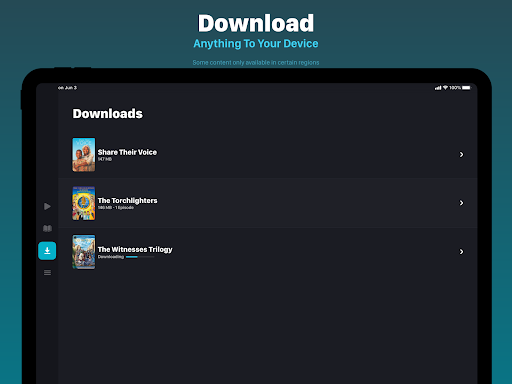
Task: Tap the battery icon in status bar
Action: [466, 88]
